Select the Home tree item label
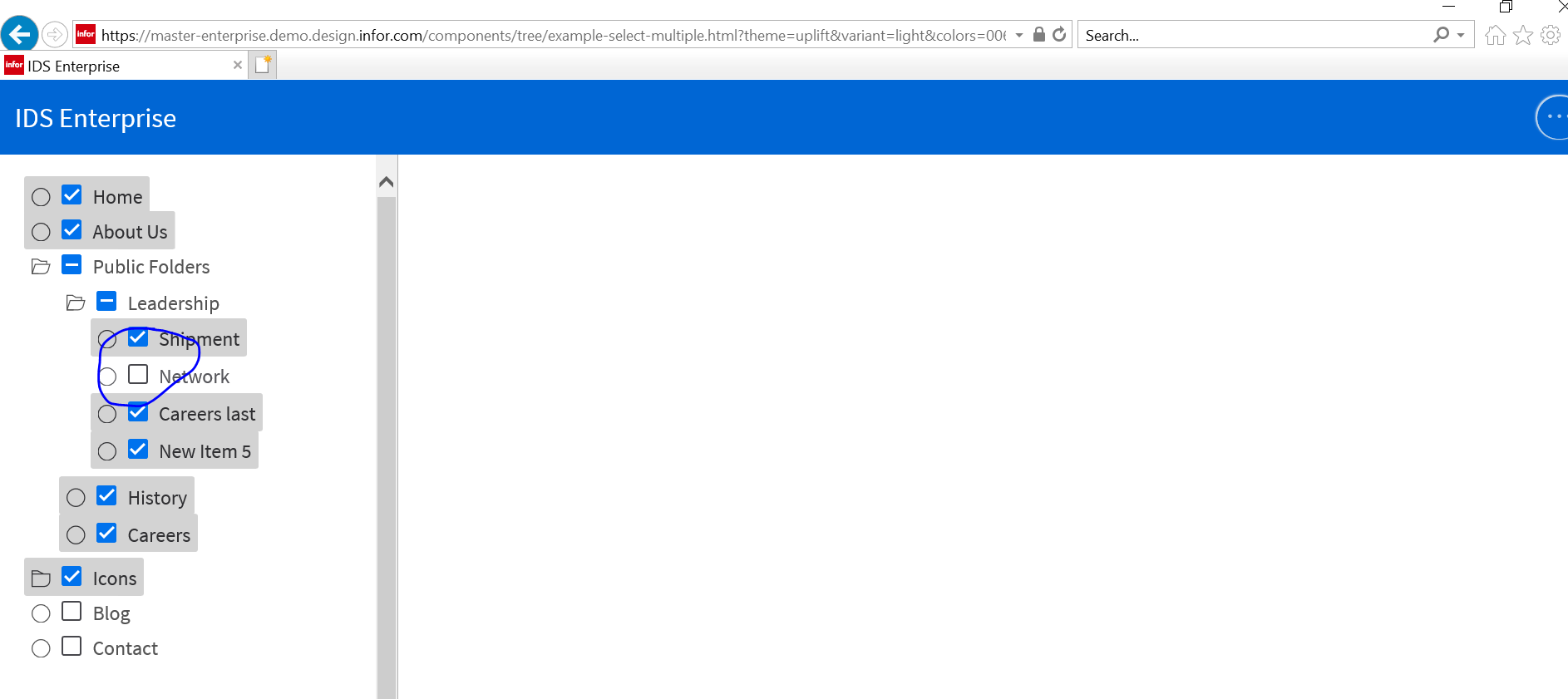Screen dimensions: 1568x699 pyautogui.click(x=118, y=197)
